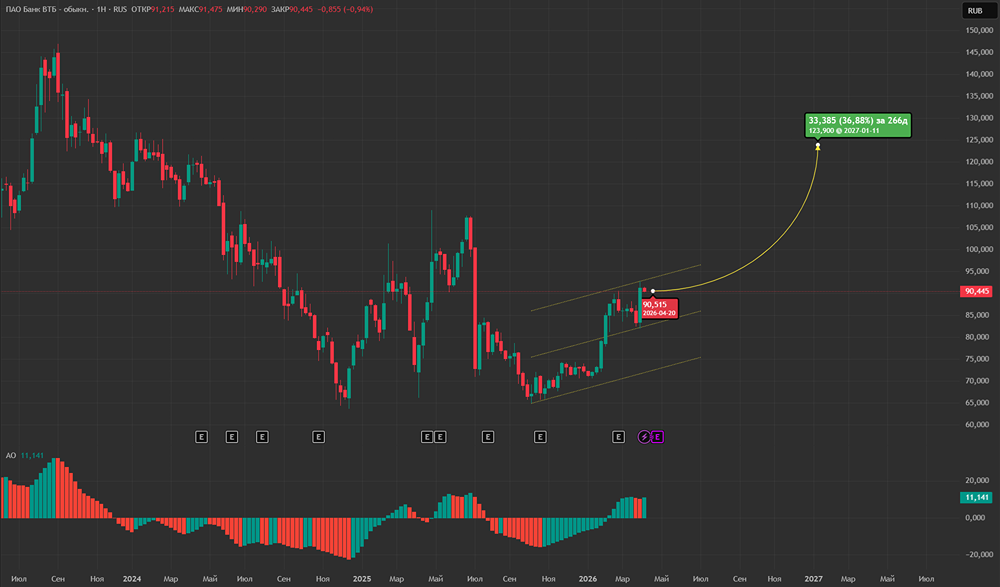Click the 125,000 price scale label

point(979,140)
